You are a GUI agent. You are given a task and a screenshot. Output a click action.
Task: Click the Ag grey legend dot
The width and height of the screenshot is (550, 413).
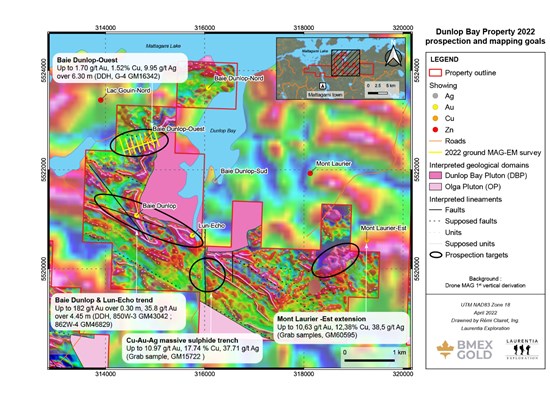pos(435,96)
